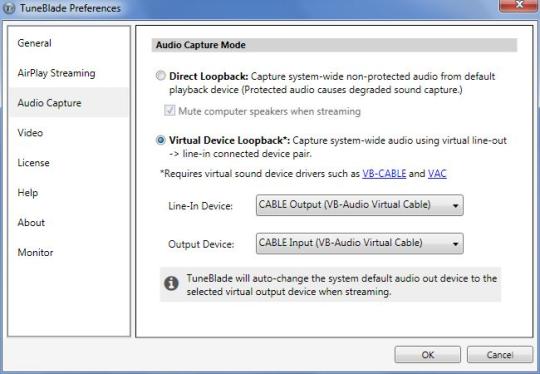The width and height of the screenshot is (540, 374).
Task: Show the Help section
Action: tap(28, 193)
